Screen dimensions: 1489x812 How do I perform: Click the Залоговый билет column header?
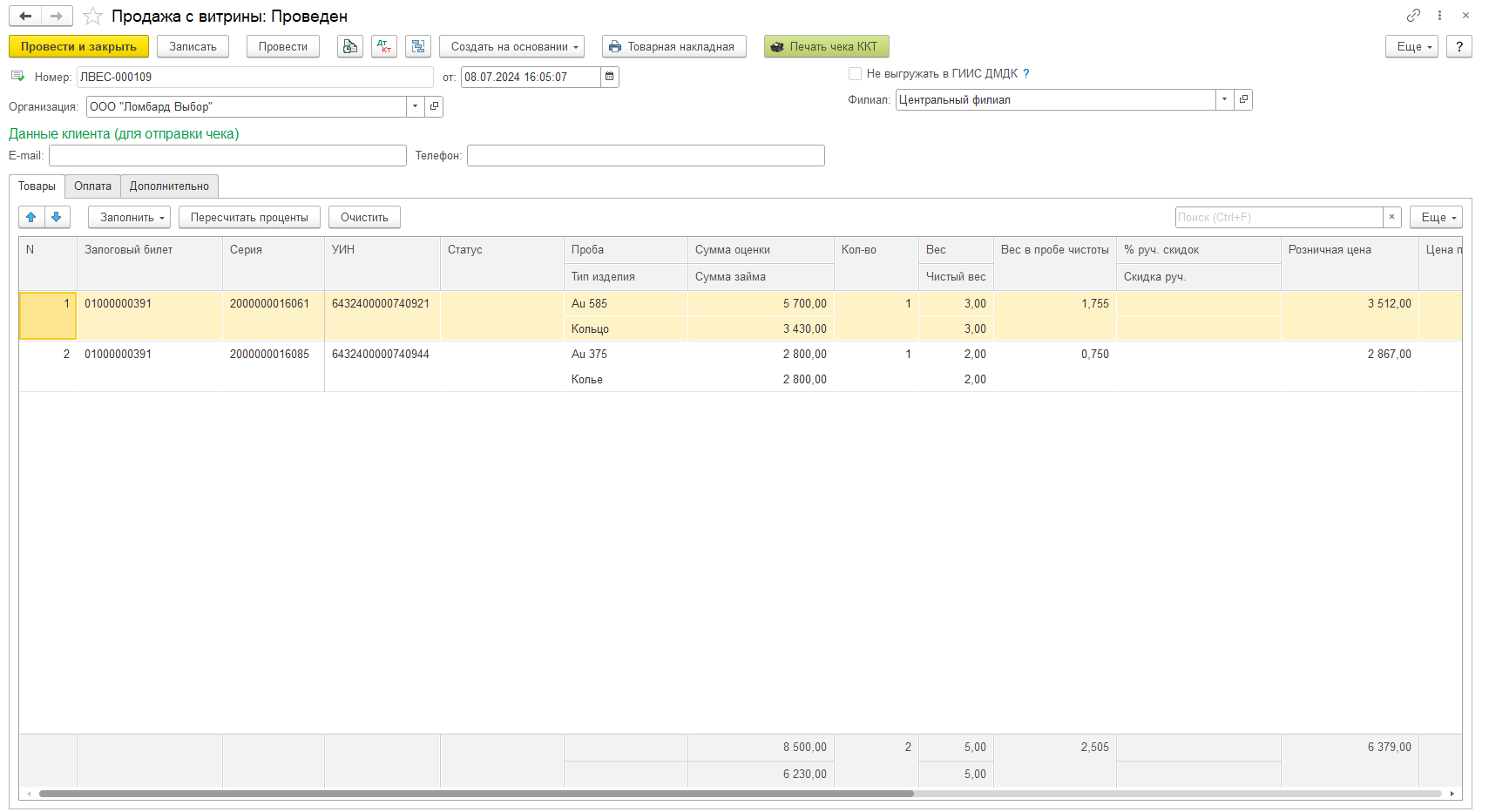tap(150, 263)
